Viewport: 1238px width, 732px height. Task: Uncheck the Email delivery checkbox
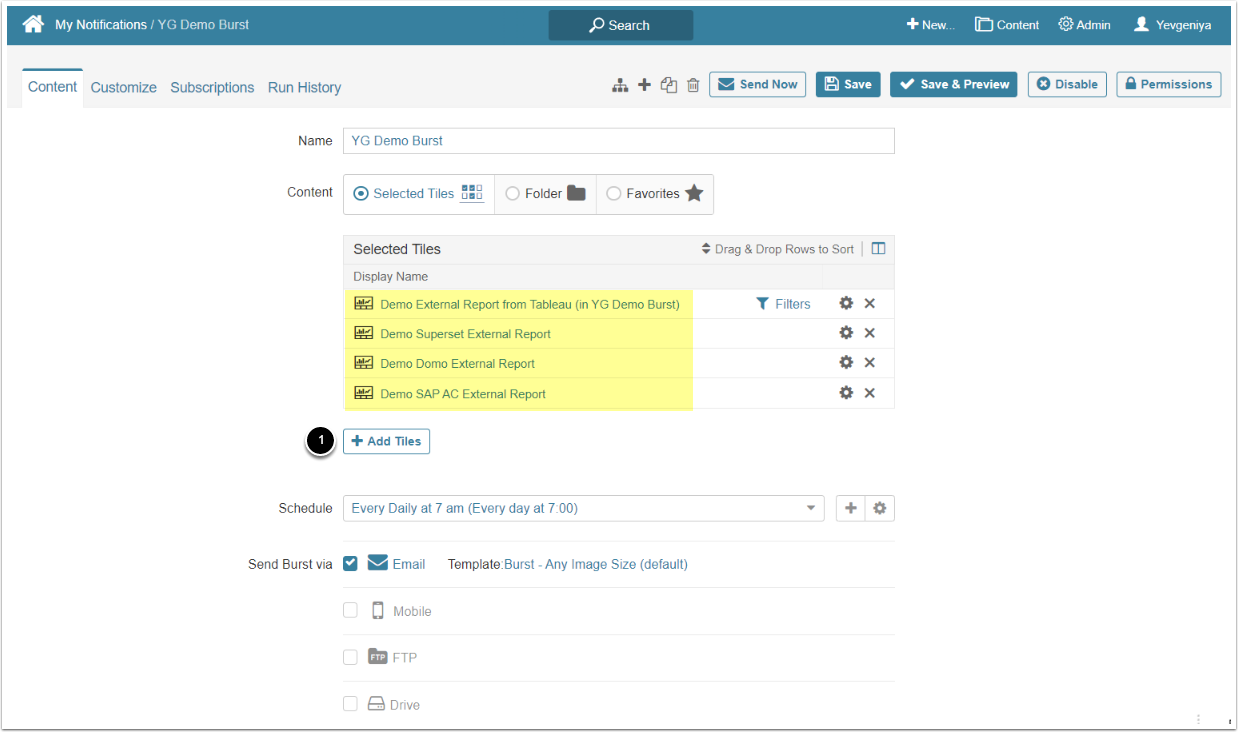coord(350,563)
